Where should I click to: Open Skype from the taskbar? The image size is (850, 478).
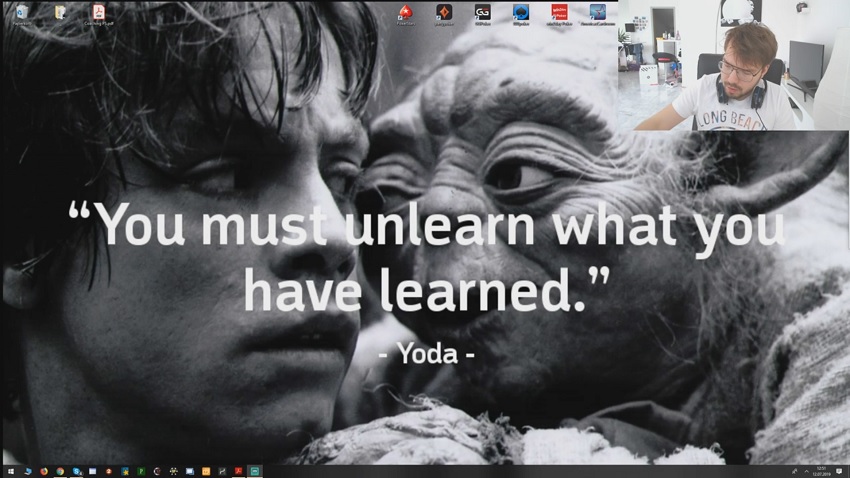(77, 471)
